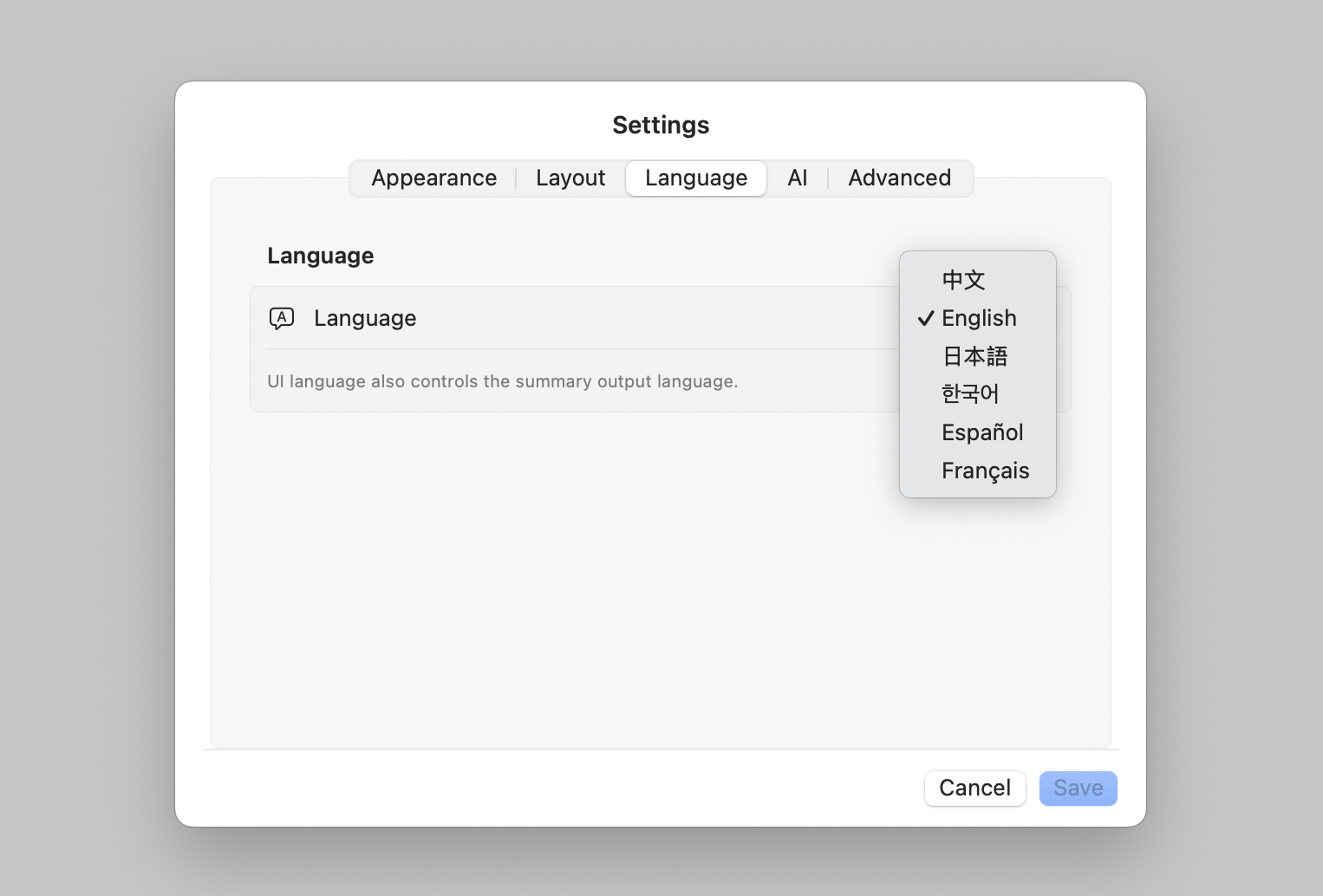This screenshot has width=1323, height=896.
Task: Select the Language tab
Action: tap(695, 178)
